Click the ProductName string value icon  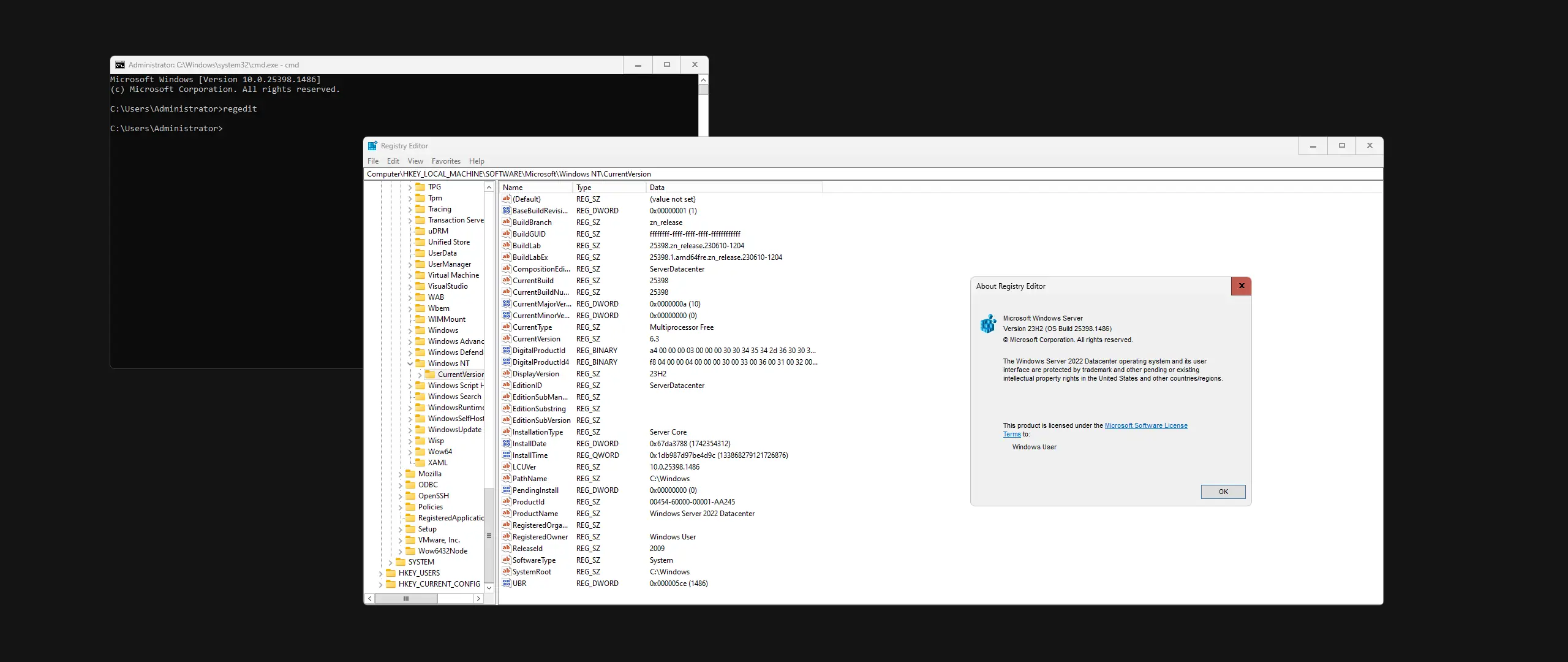(506, 514)
